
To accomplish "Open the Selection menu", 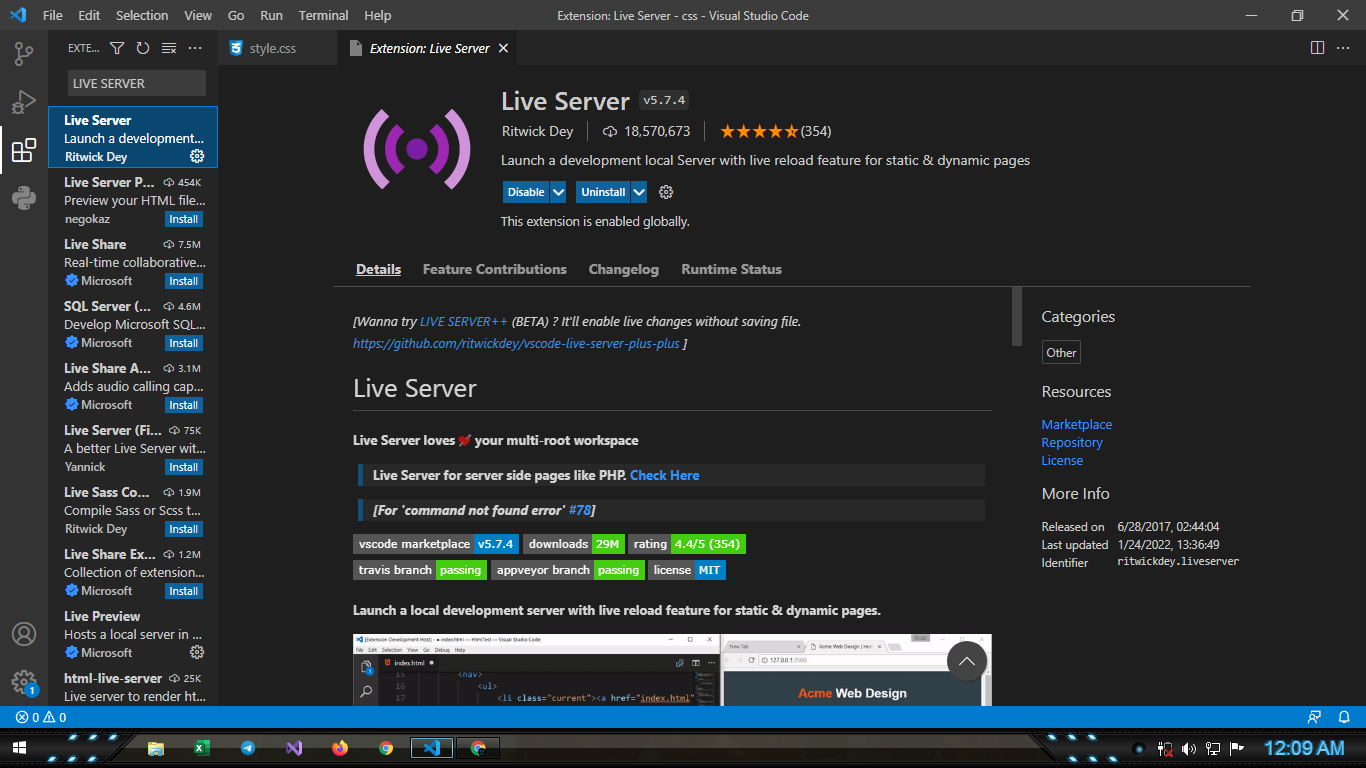I will pos(142,15).
